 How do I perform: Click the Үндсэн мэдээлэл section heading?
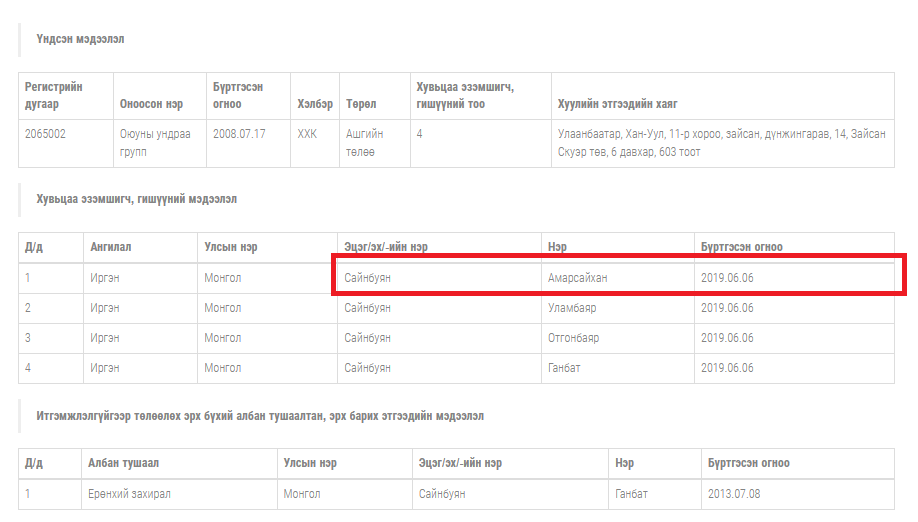80,39
